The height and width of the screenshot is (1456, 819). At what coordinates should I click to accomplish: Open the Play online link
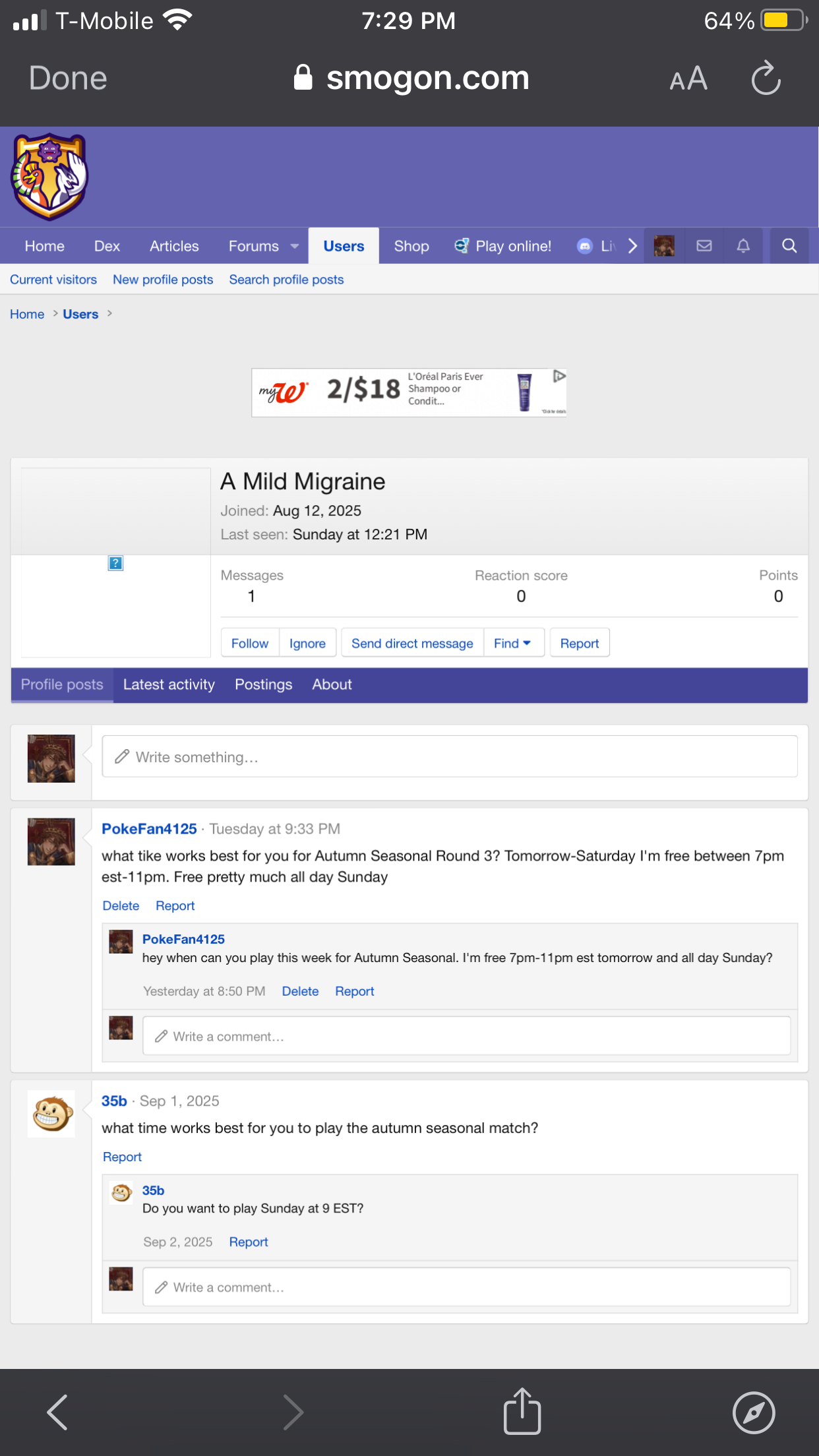click(503, 246)
